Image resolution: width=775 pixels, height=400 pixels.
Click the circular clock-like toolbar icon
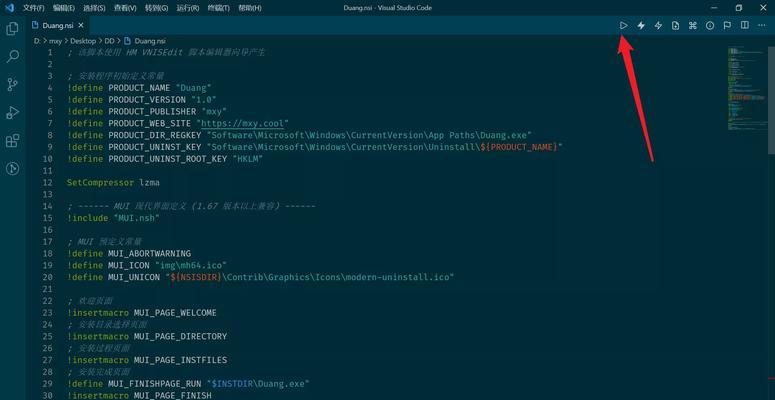pyautogui.click(x=710, y=26)
